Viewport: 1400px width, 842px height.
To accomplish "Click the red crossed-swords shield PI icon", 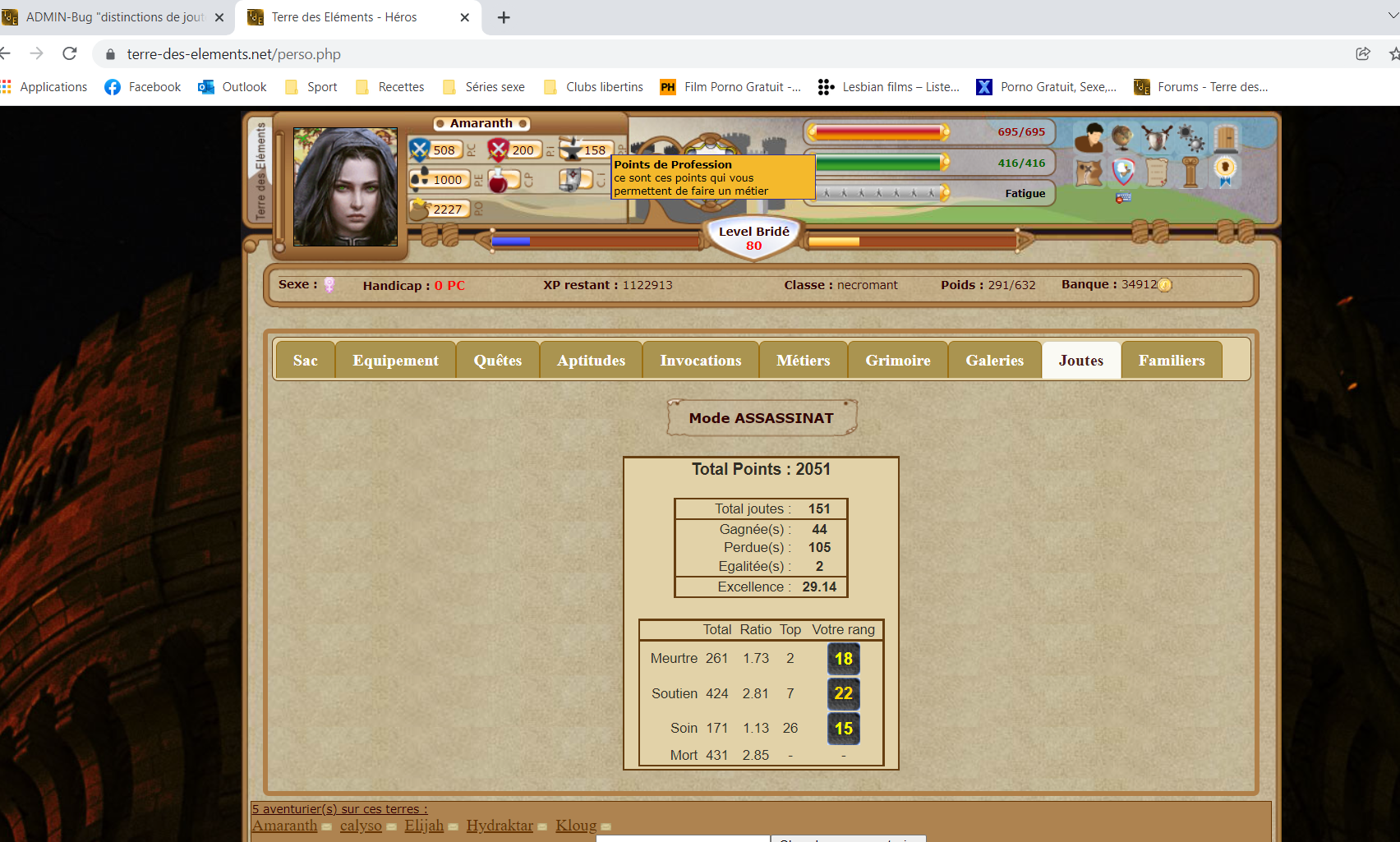I will pyautogui.click(x=498, y=150).
